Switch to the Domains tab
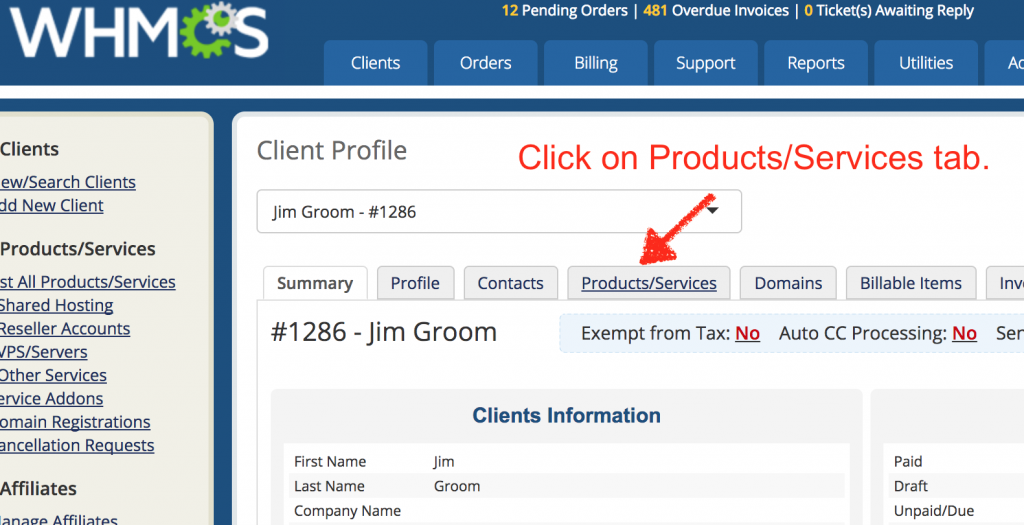Viewport: 1024px width, 525px height. tap(788, 283)
